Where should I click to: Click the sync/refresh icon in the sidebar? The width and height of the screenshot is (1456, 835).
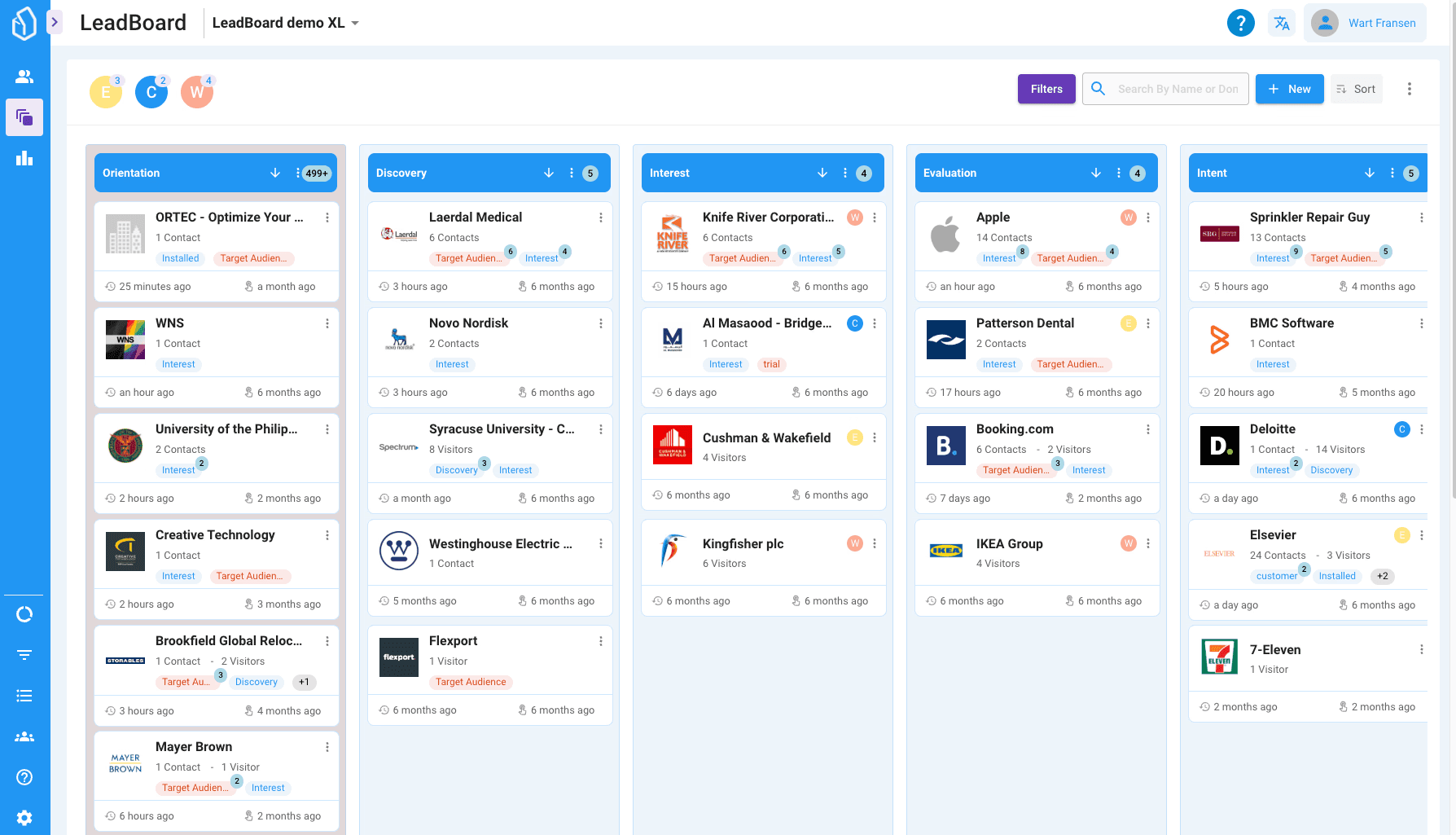click(24, 613)
